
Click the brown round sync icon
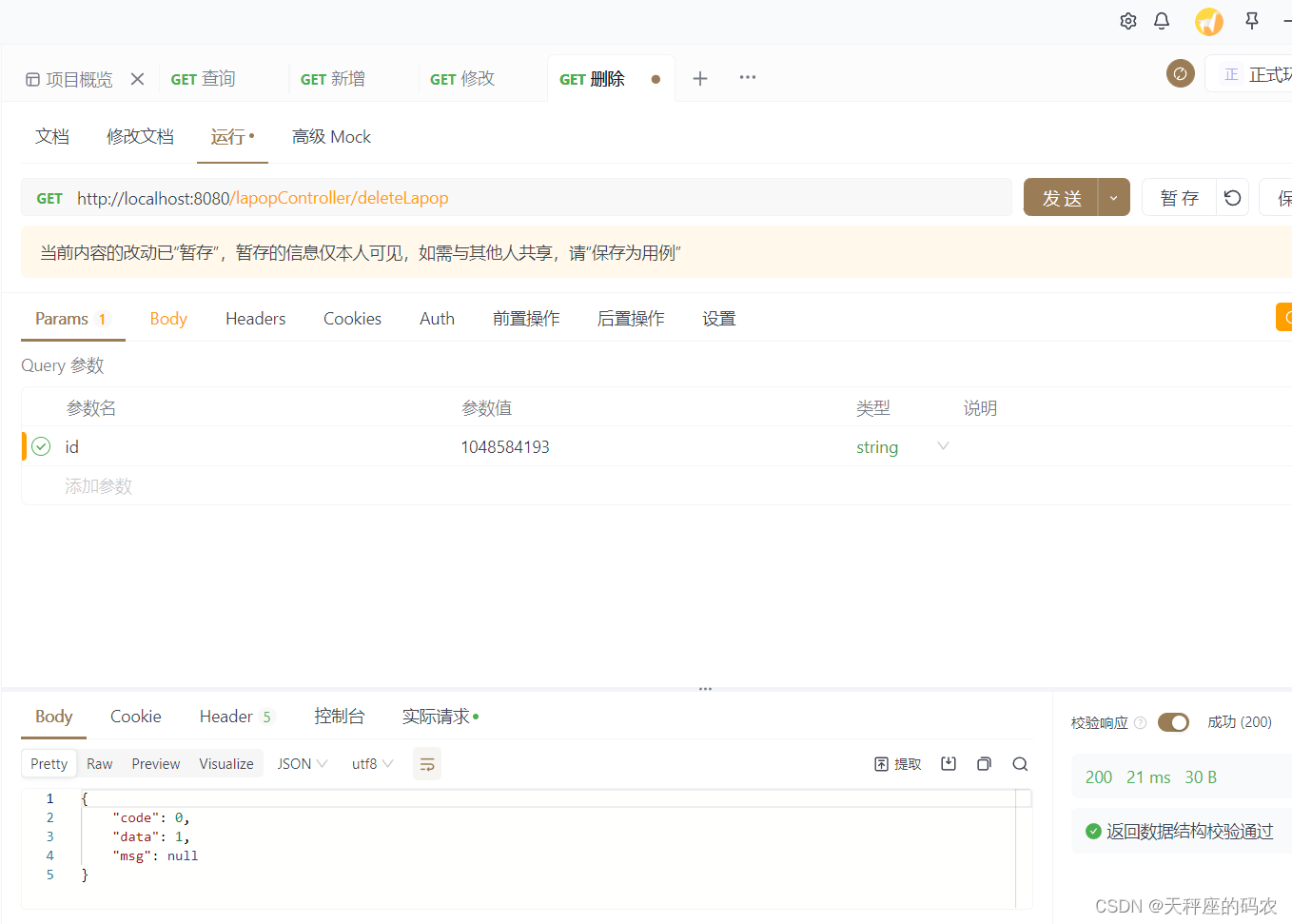[x=1181, y=73]
